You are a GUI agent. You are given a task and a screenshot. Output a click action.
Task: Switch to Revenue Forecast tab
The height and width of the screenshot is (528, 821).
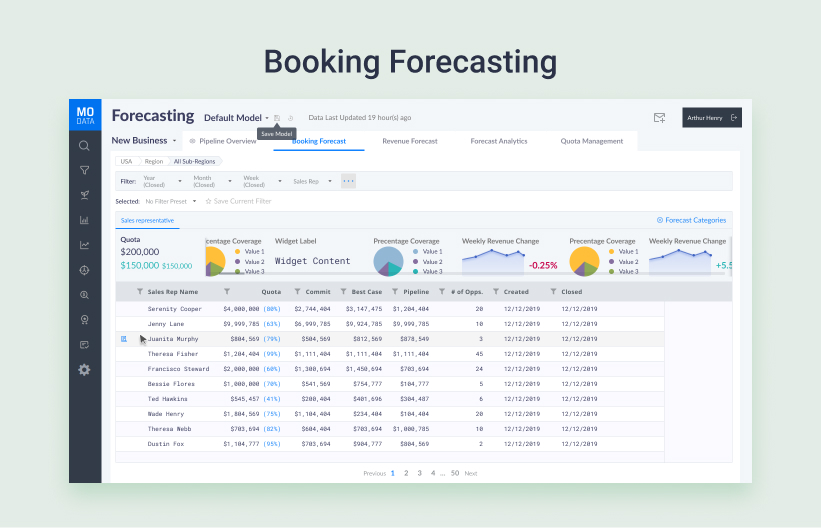pos(410,141)
